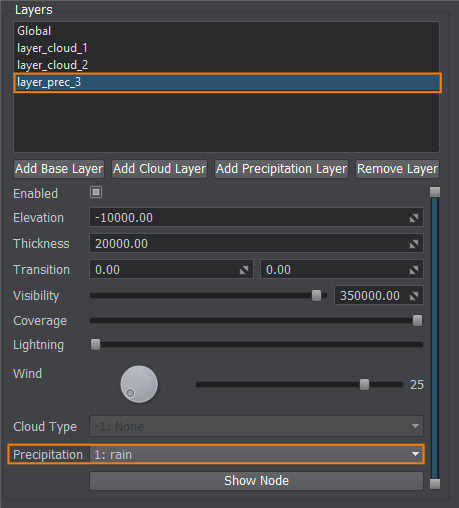The width and height of the screenshot is (459, 508).
Task: Click the Show Node button
Action: [x=256, y=481]
